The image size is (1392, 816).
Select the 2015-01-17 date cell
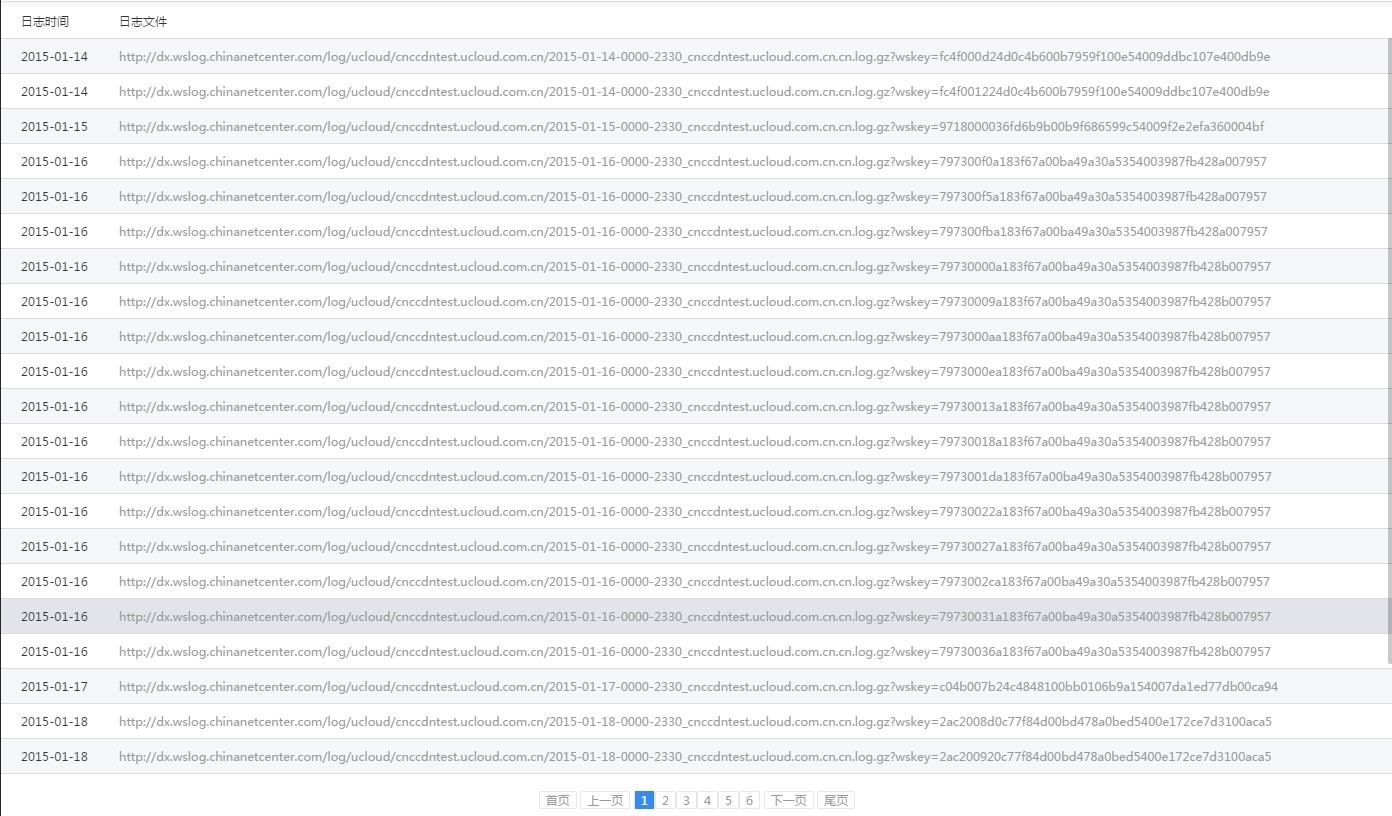click(54, 687)
